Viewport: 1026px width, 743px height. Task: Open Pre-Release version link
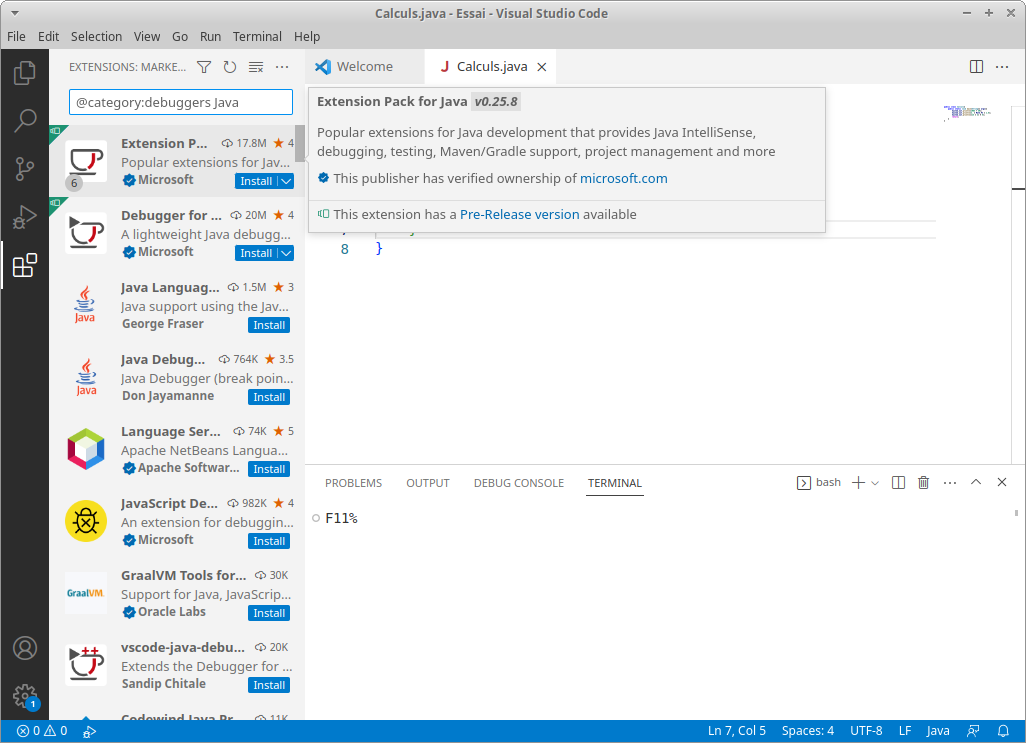pyautogui.click(x=520, y=215)
